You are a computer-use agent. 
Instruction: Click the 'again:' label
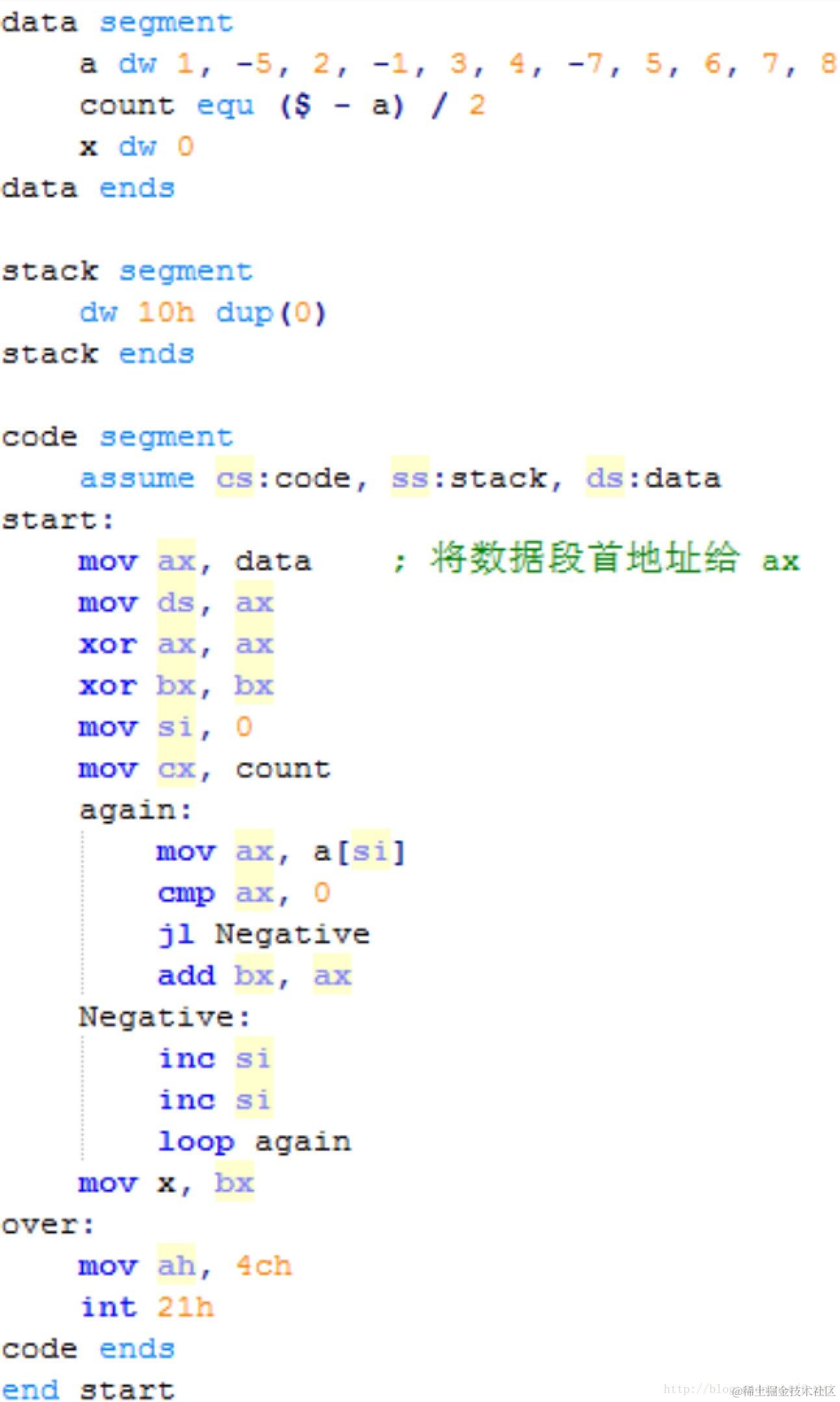coord(136,811)
